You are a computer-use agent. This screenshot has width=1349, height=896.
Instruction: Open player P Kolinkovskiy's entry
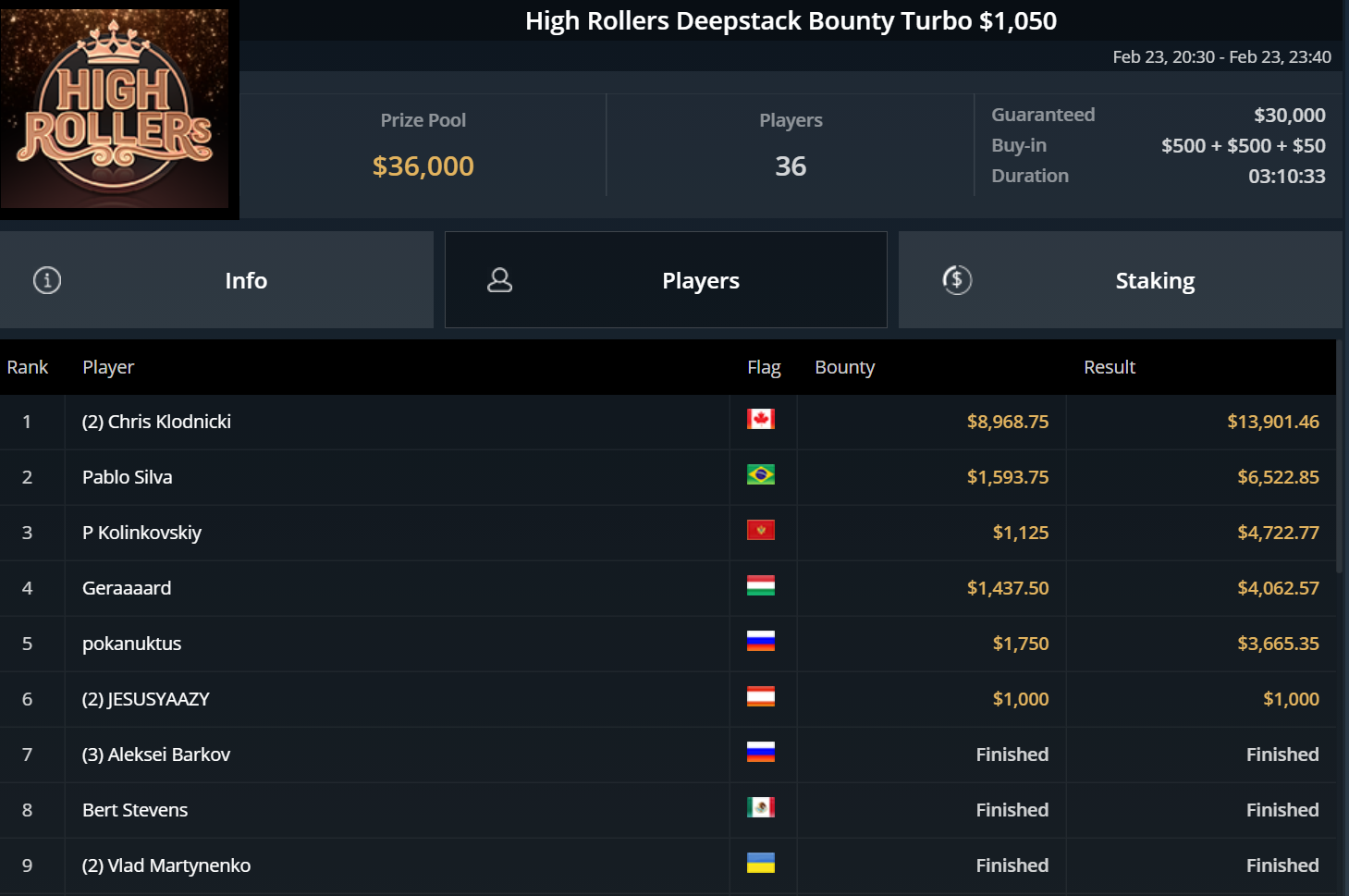click(141, 533)
